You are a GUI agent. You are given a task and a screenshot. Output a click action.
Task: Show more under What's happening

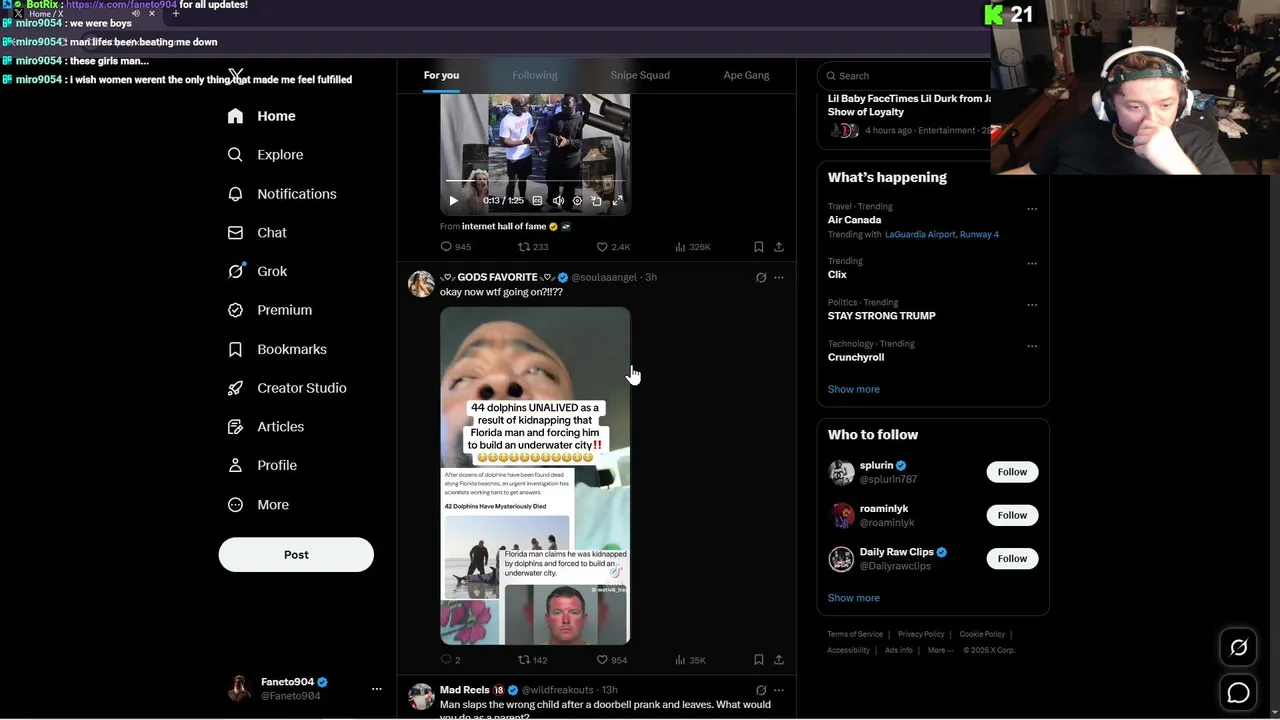pos(854,389)
